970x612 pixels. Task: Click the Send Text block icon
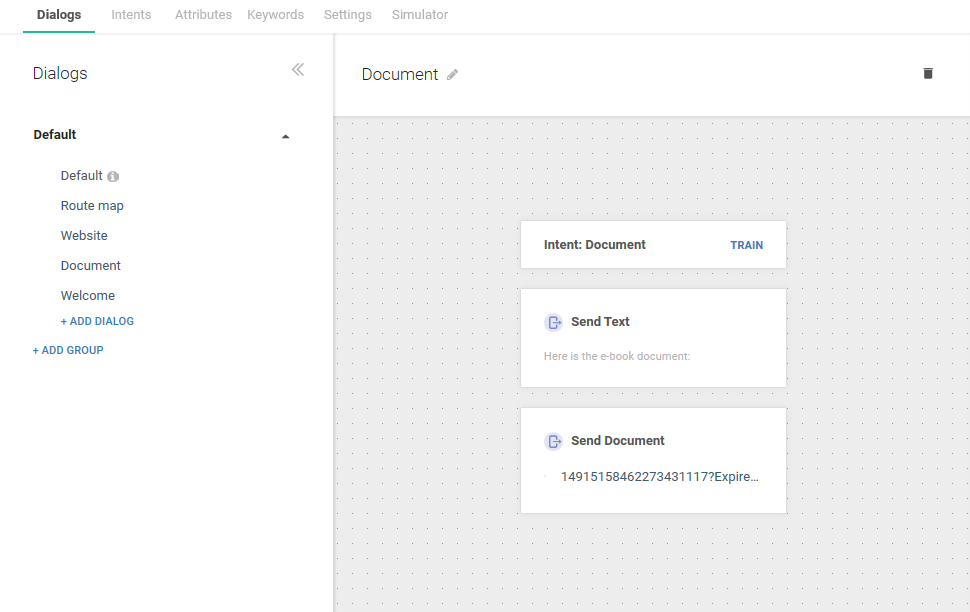[x=553, y=322]
